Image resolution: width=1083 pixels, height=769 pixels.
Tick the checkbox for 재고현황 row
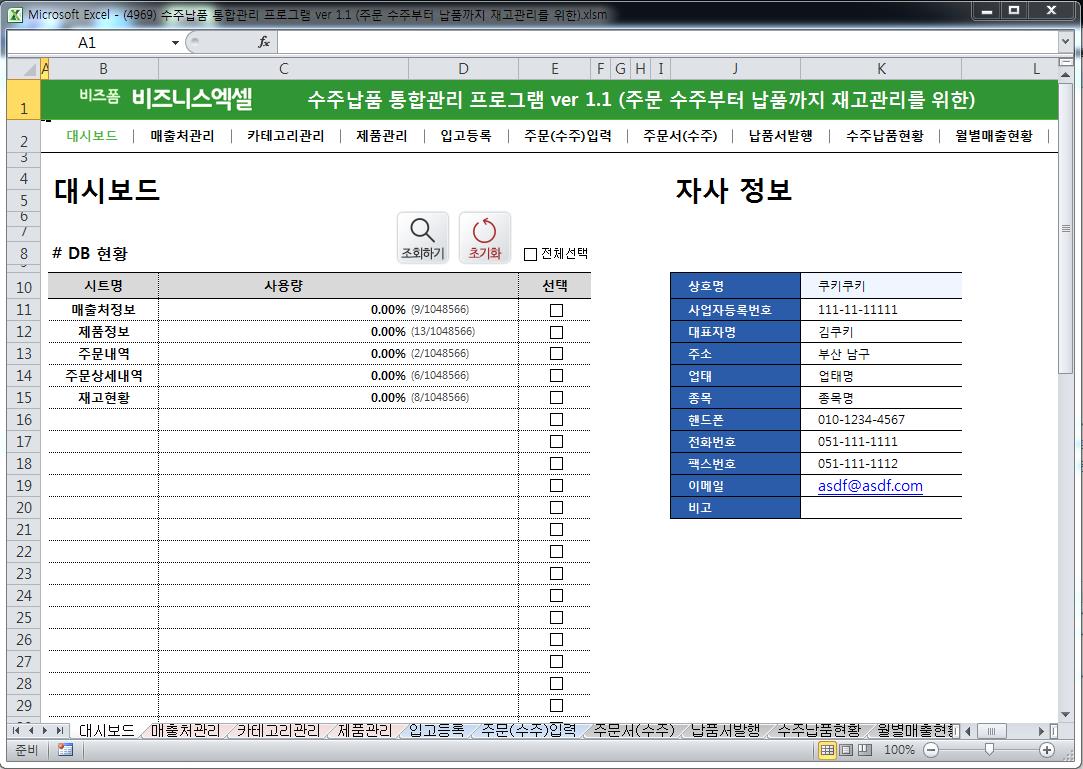[556, 398]
